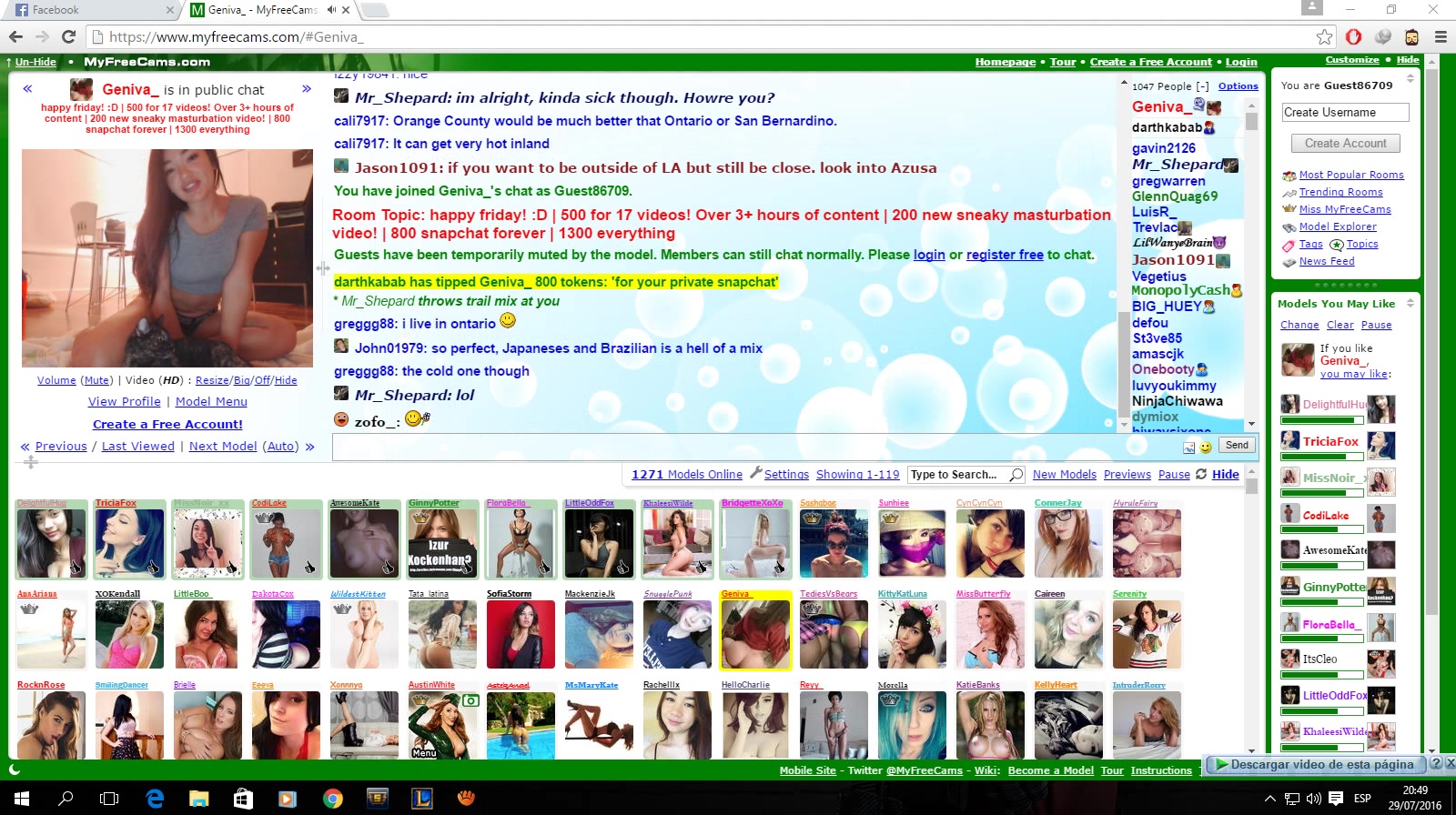Open the News Feed link

pyautogui.click(x=1327, y=261)
